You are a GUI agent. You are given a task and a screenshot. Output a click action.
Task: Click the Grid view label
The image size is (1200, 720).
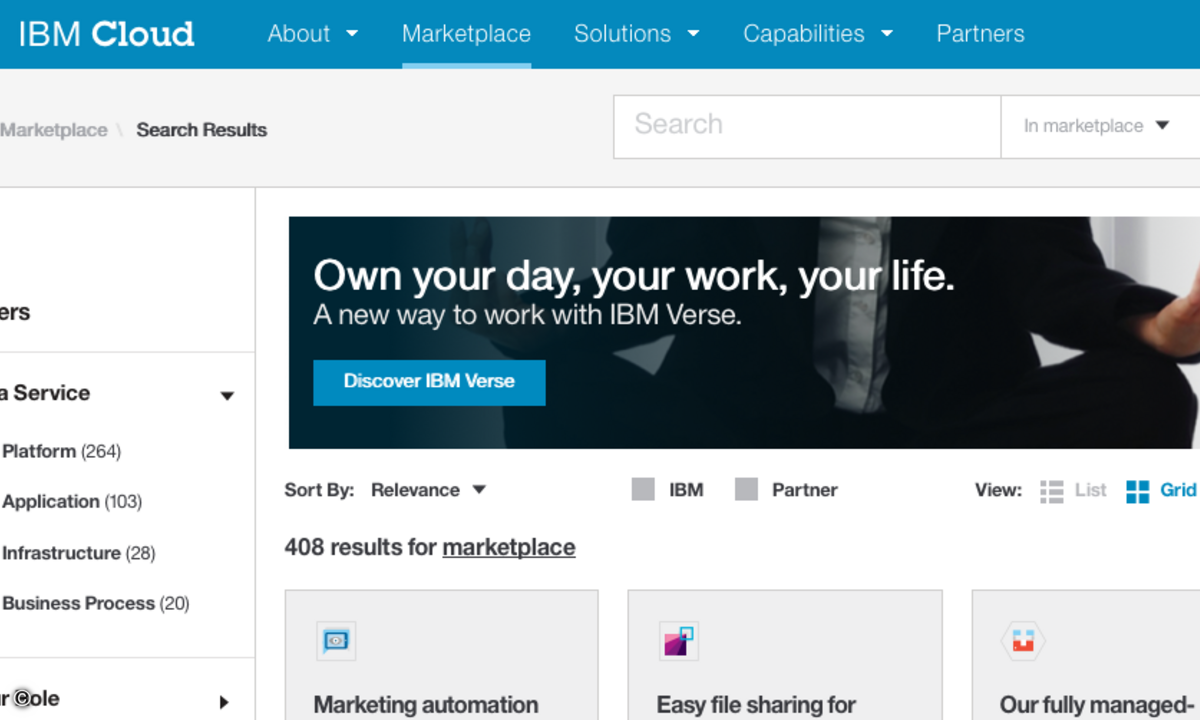pyautogui.click(x=1178, y=490)
